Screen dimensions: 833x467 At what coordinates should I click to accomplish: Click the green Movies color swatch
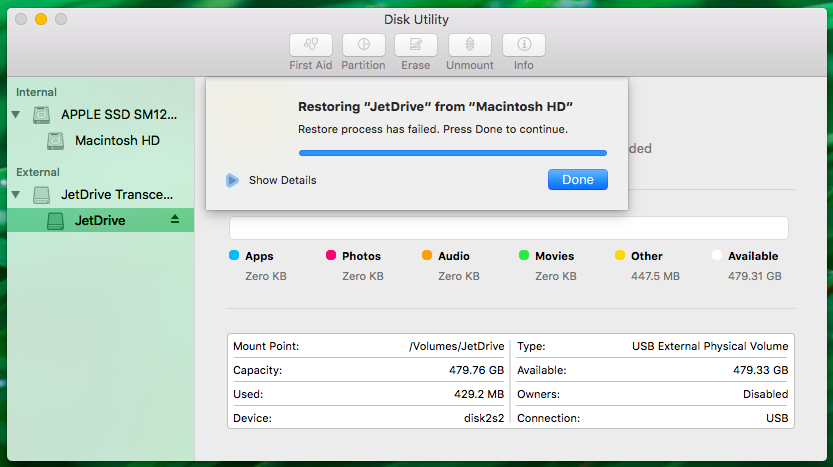524,256
